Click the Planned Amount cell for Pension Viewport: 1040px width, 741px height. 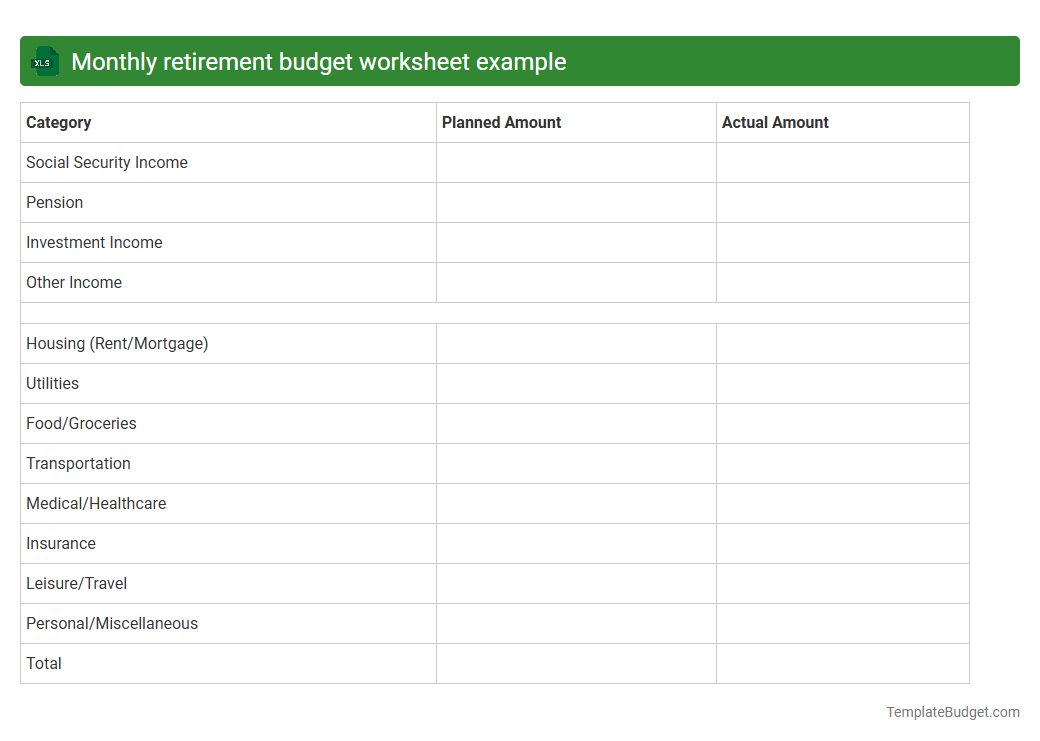(x=576, y=202)
